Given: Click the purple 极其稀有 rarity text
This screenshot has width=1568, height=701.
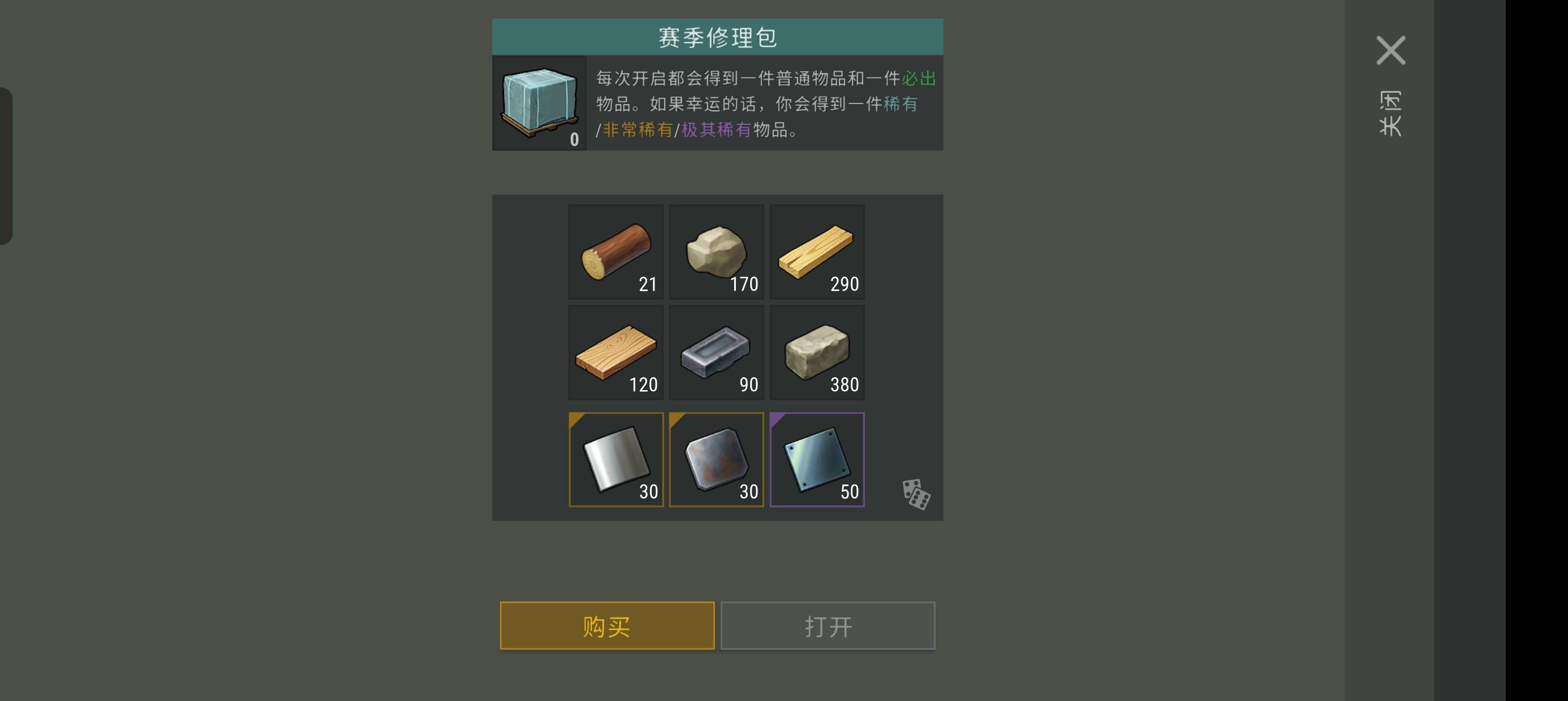Looking at the screenshot, I should tap(716, 129).
